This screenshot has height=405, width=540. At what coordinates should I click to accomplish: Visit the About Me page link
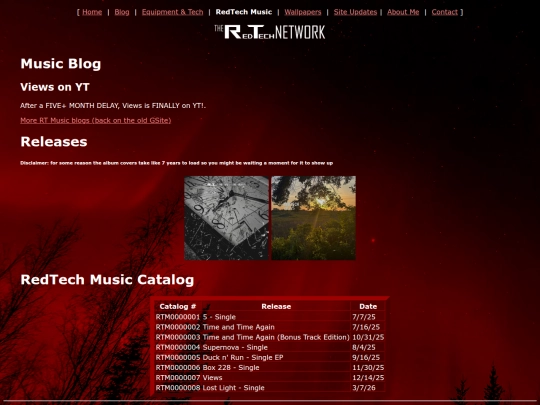click(403, 12)
